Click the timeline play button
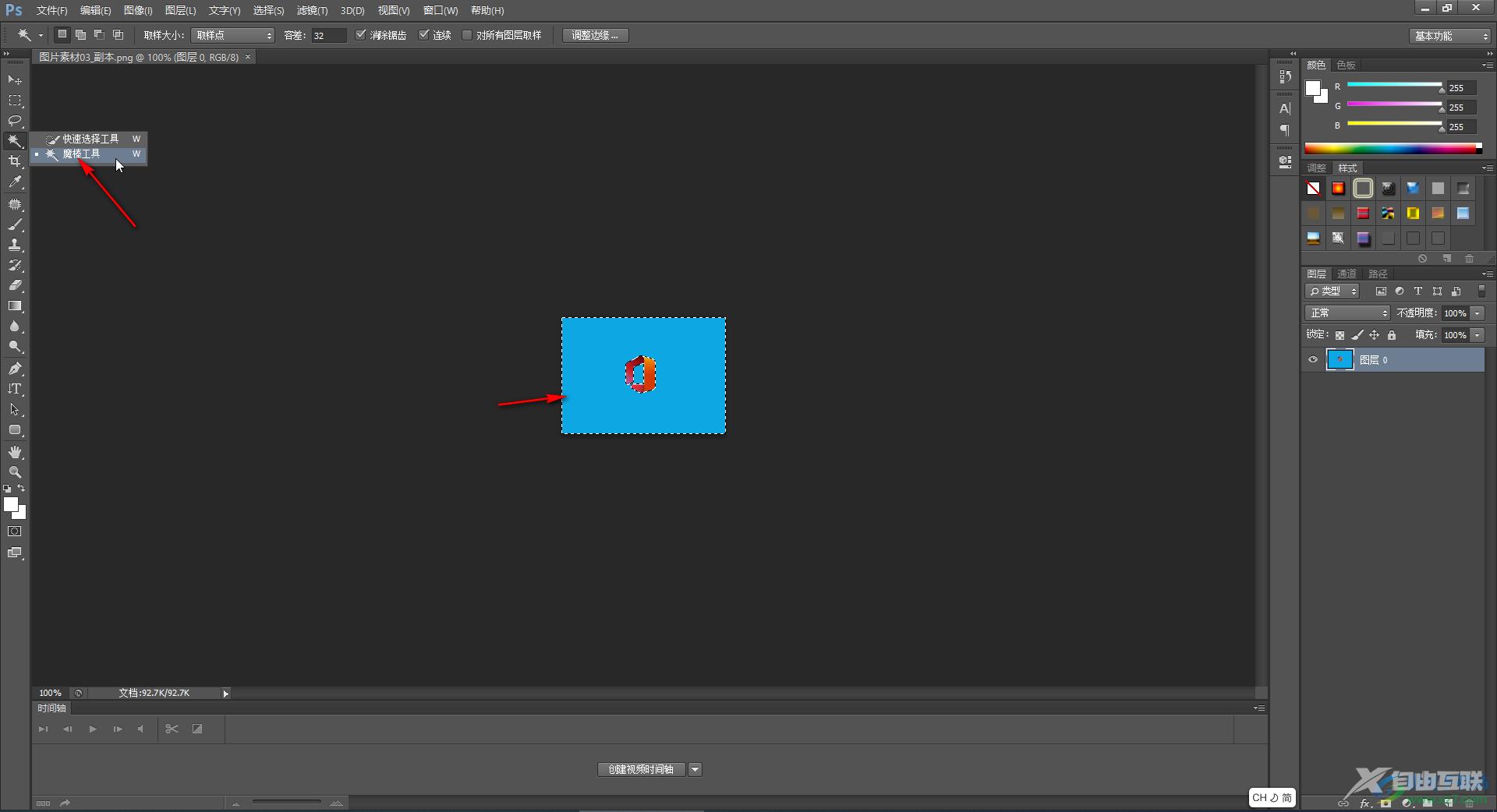This screenshot has width=1497, height=812. tap(93, 729)
